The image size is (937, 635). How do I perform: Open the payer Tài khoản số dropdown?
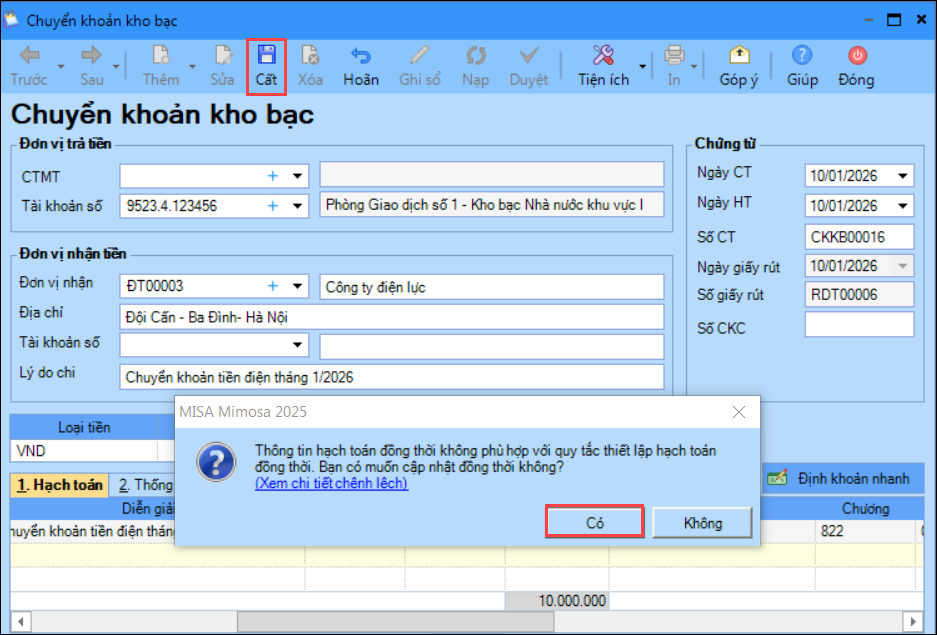pyautogui.click(x=297, y=206)
